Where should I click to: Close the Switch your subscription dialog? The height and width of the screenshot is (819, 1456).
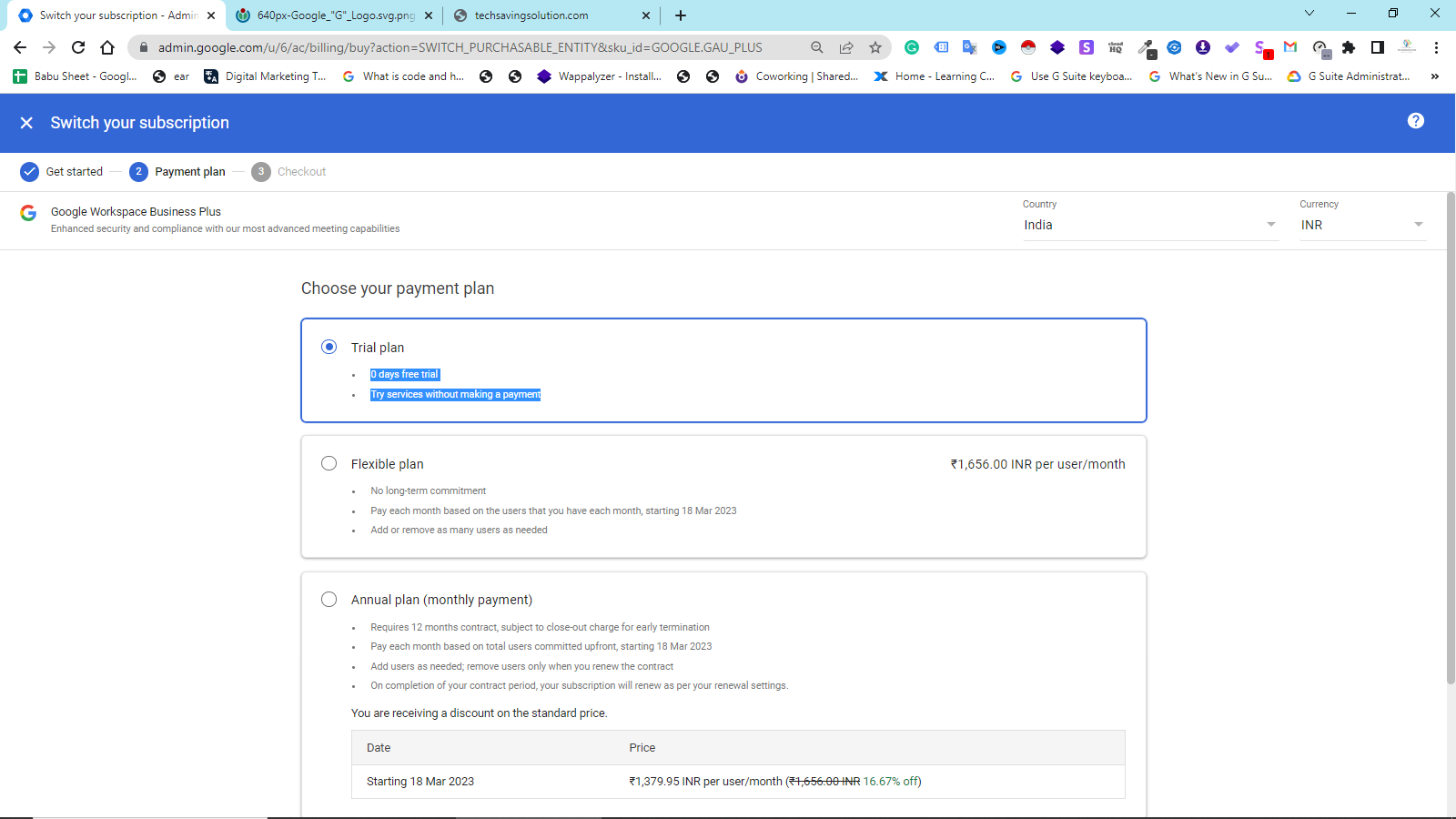26,123
